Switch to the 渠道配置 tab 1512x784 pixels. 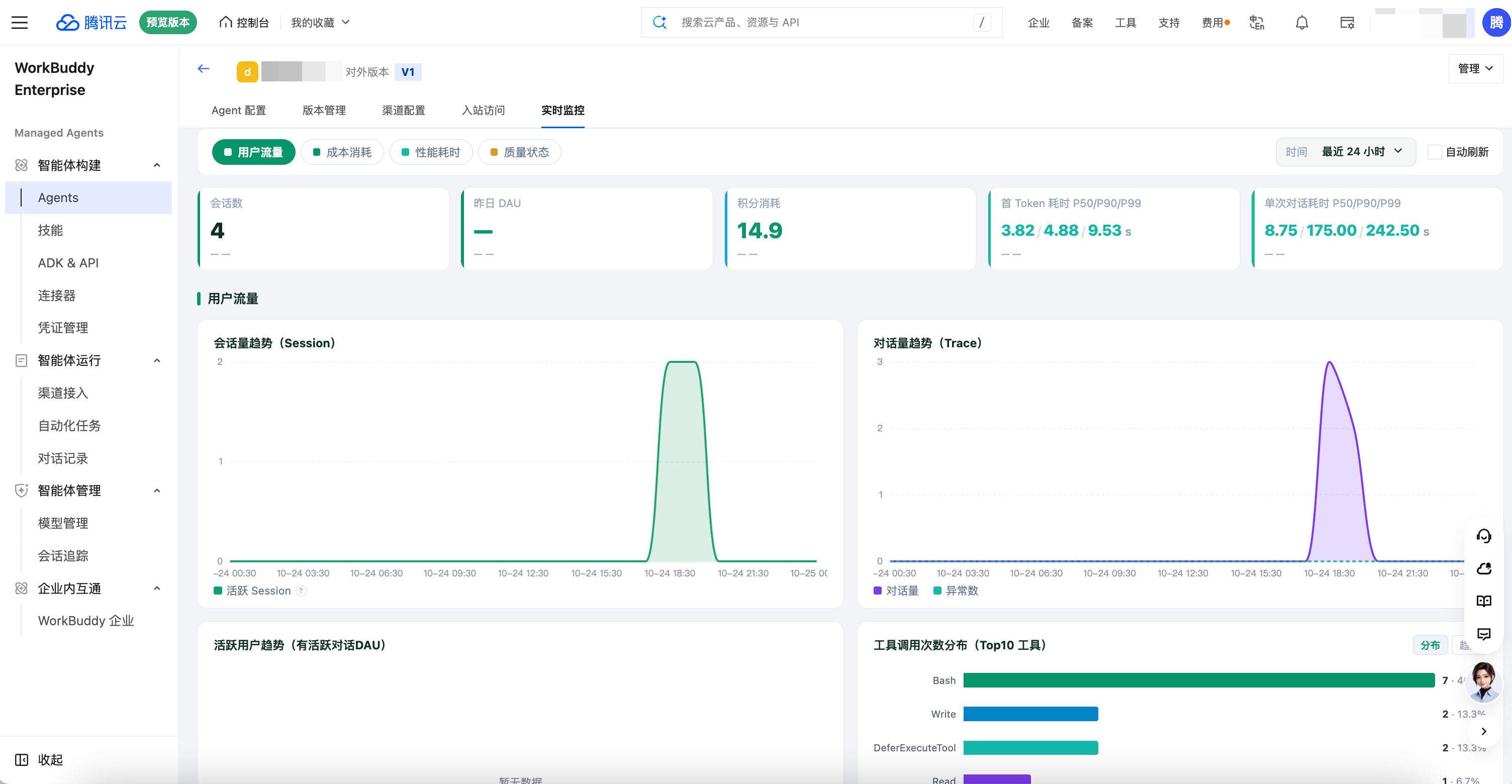[x=404, y=110]
